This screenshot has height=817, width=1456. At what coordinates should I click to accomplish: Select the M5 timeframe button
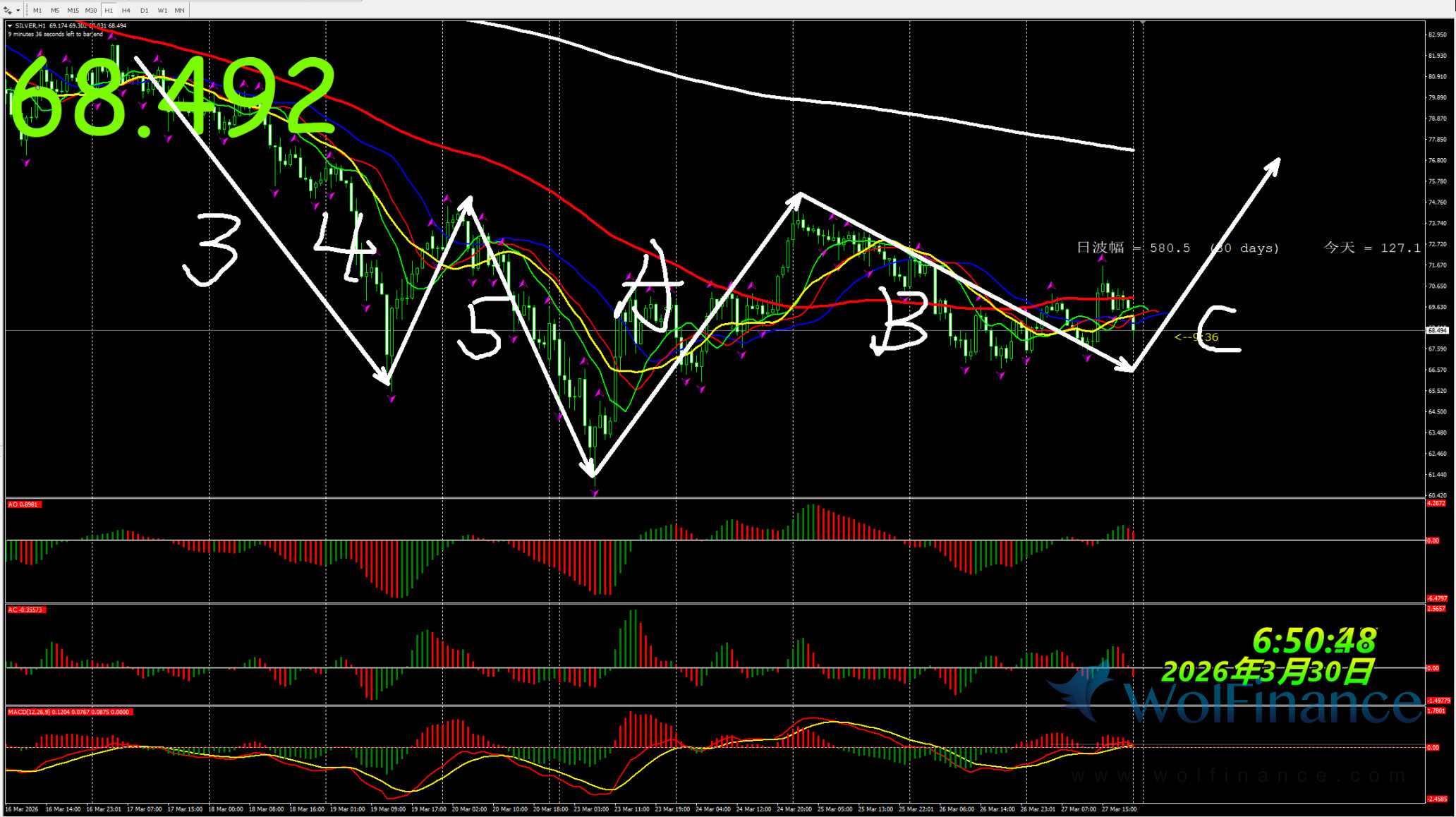55,11
